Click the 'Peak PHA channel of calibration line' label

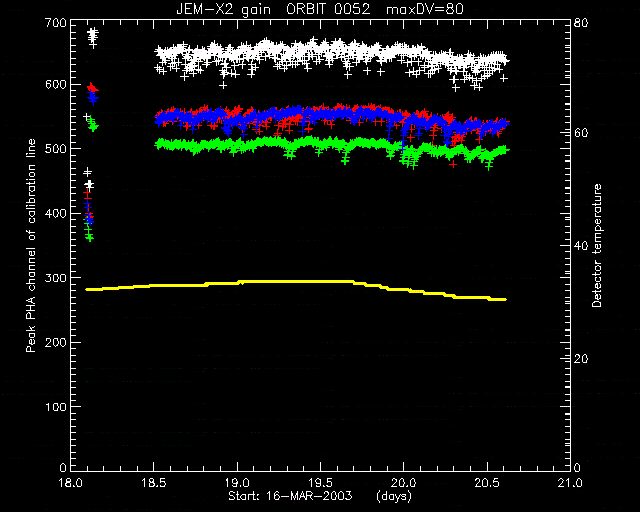31,245
